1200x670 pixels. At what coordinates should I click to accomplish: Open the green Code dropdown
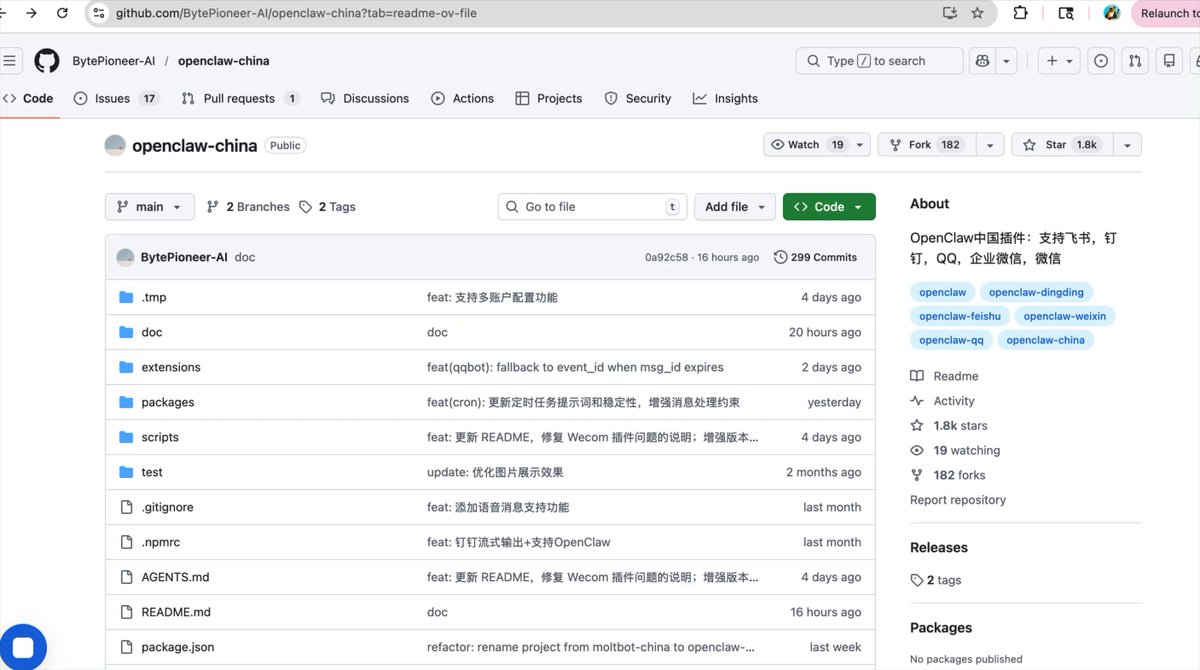click(x=828, y=207)
